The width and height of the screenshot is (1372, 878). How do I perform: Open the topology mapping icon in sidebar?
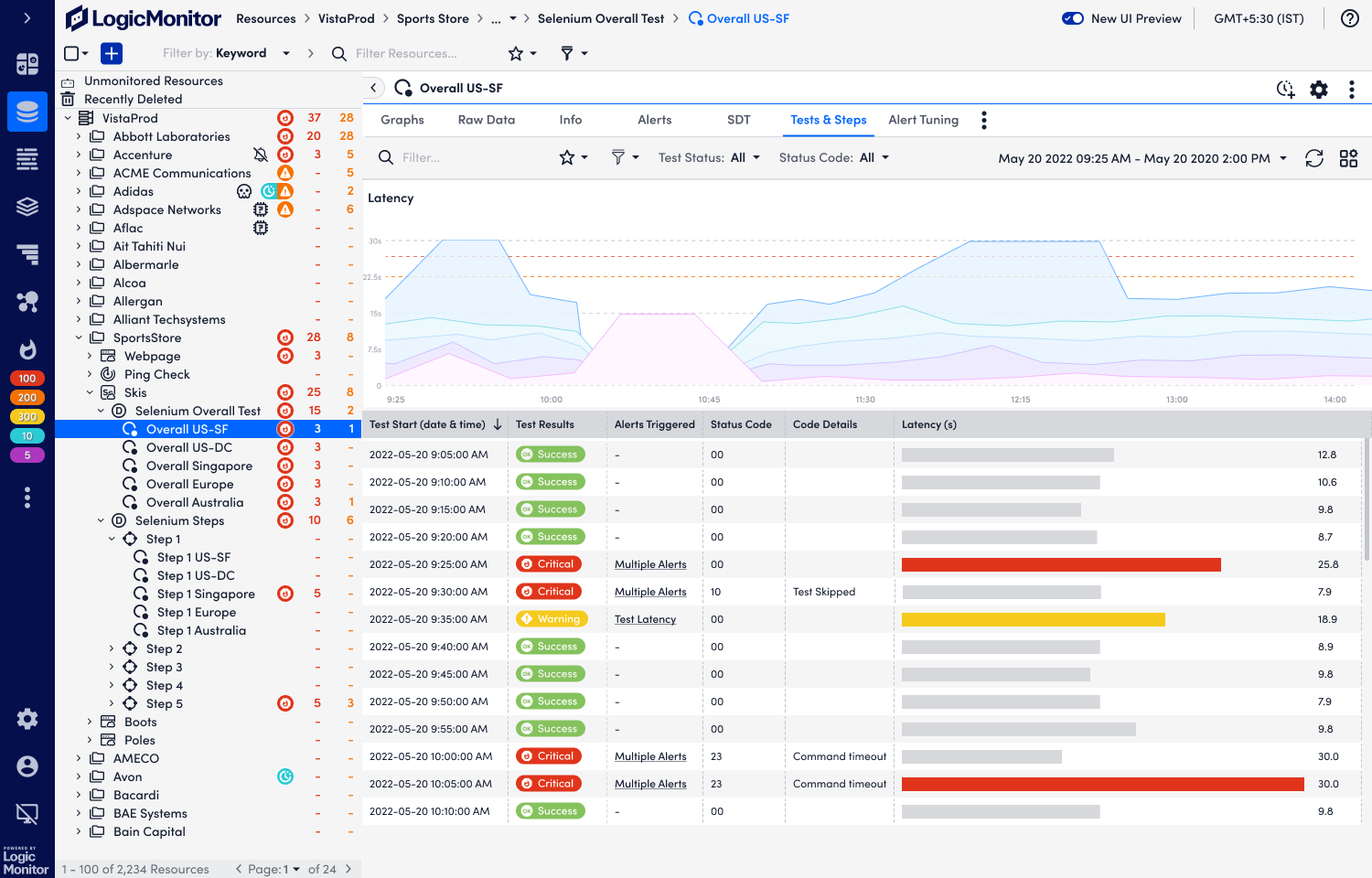[x=27, y=302]
